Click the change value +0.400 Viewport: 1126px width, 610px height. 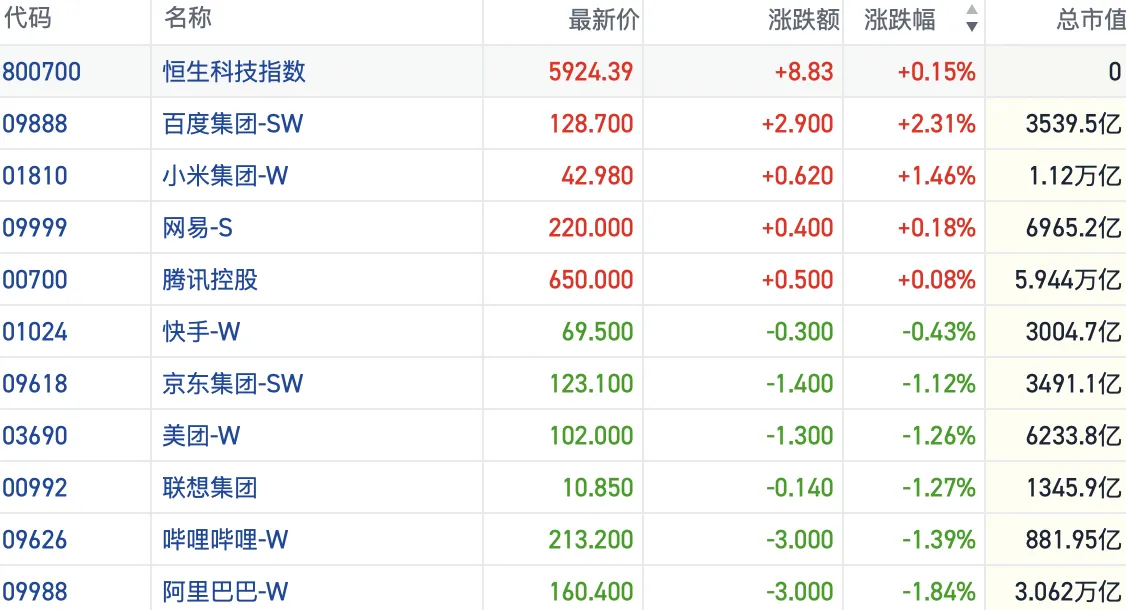pos(797,228)
